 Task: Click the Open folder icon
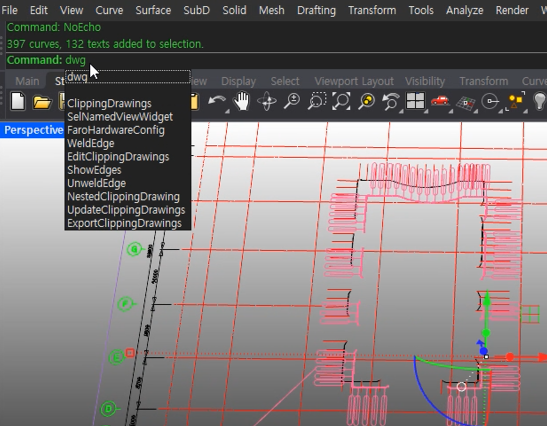pyautogui.click(x=42, y=102)
